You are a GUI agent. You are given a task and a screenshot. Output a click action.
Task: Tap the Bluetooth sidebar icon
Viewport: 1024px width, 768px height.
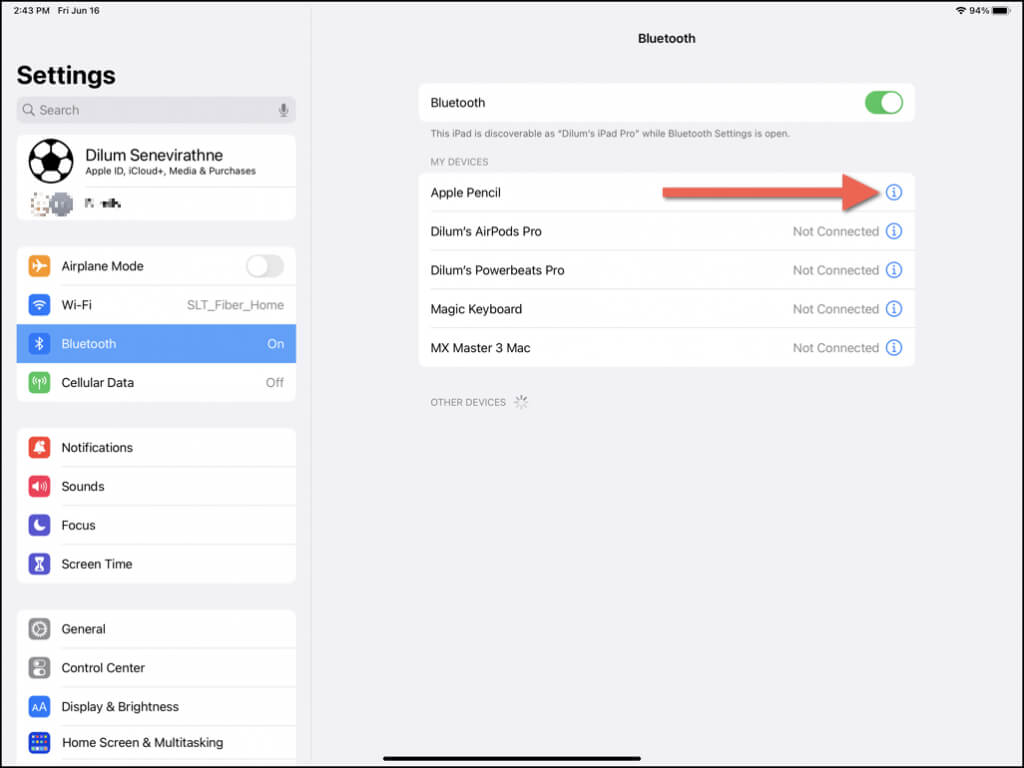pos(39,344)
